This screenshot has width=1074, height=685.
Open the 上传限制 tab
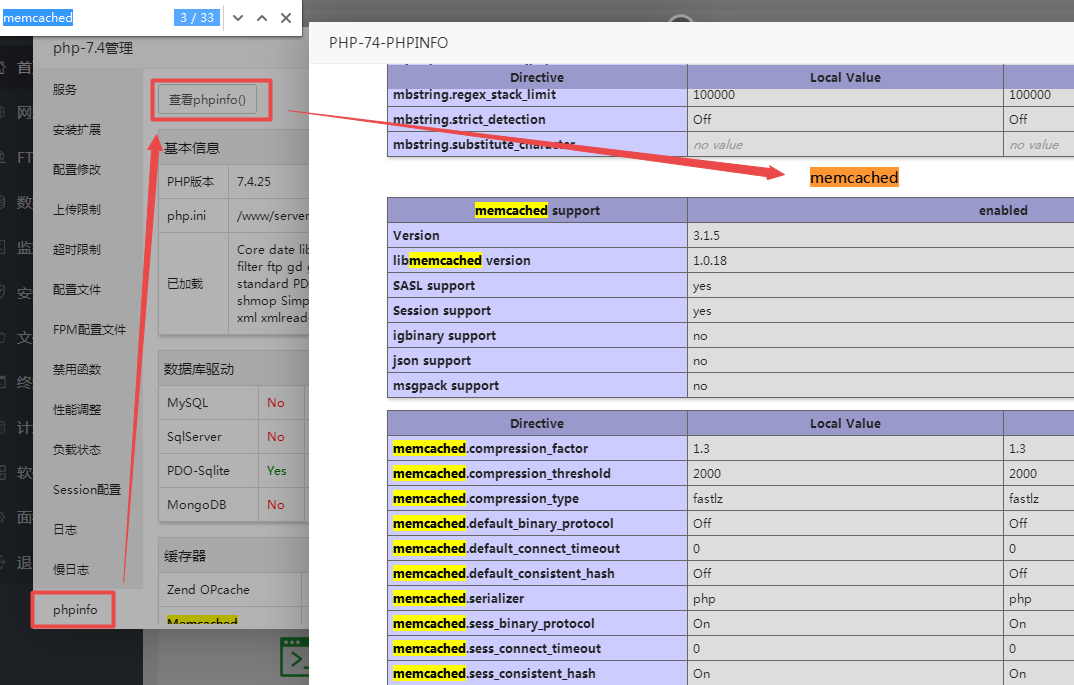(x=77, y=210)
